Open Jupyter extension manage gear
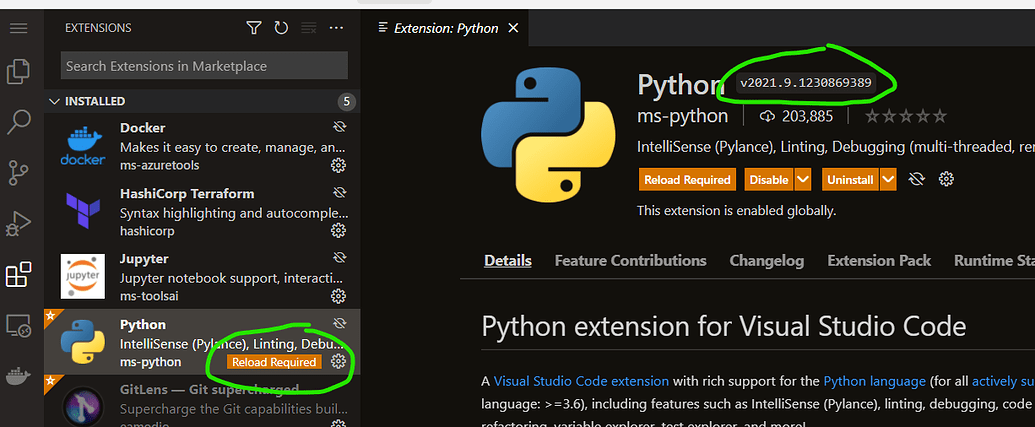The width and height of the screenshot is (1035, 427). [338, 295]
